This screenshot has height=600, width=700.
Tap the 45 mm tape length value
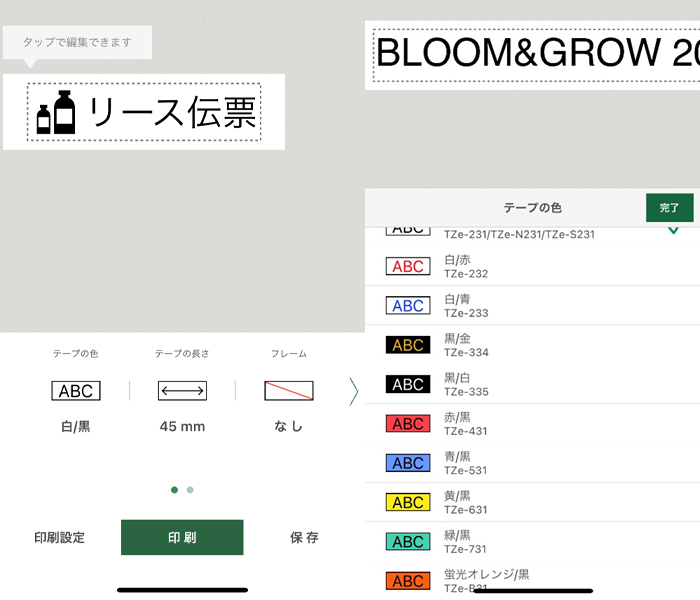coord(182,426)
